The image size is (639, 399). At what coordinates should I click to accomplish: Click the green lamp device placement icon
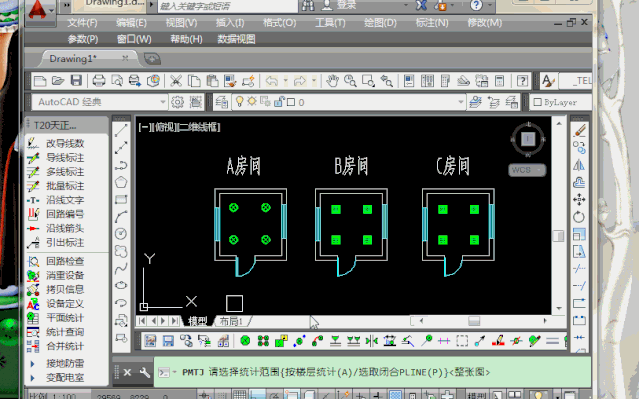click(x=245, y=340)
